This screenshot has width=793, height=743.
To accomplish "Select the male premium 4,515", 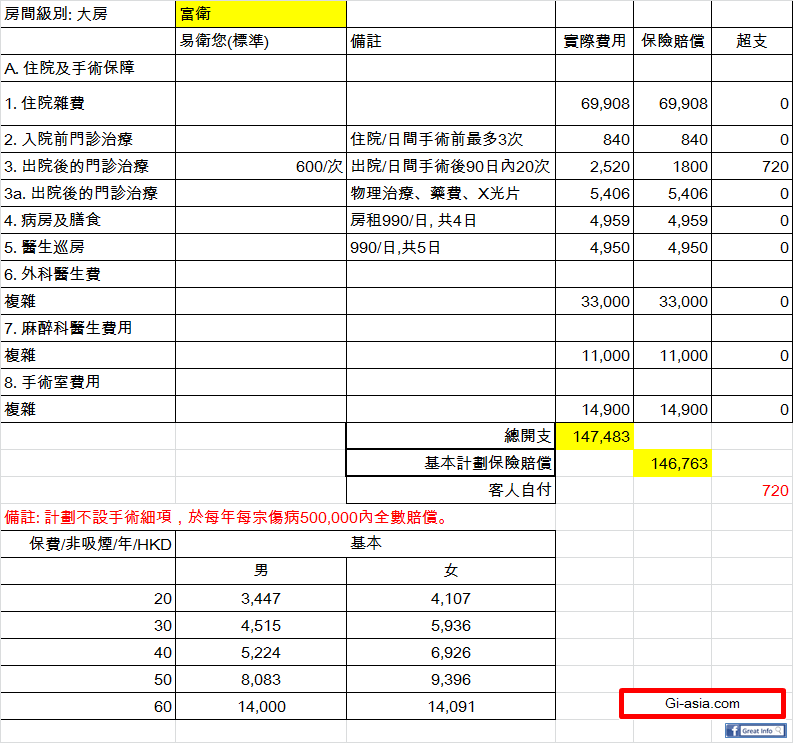I will tap(261, 625).
